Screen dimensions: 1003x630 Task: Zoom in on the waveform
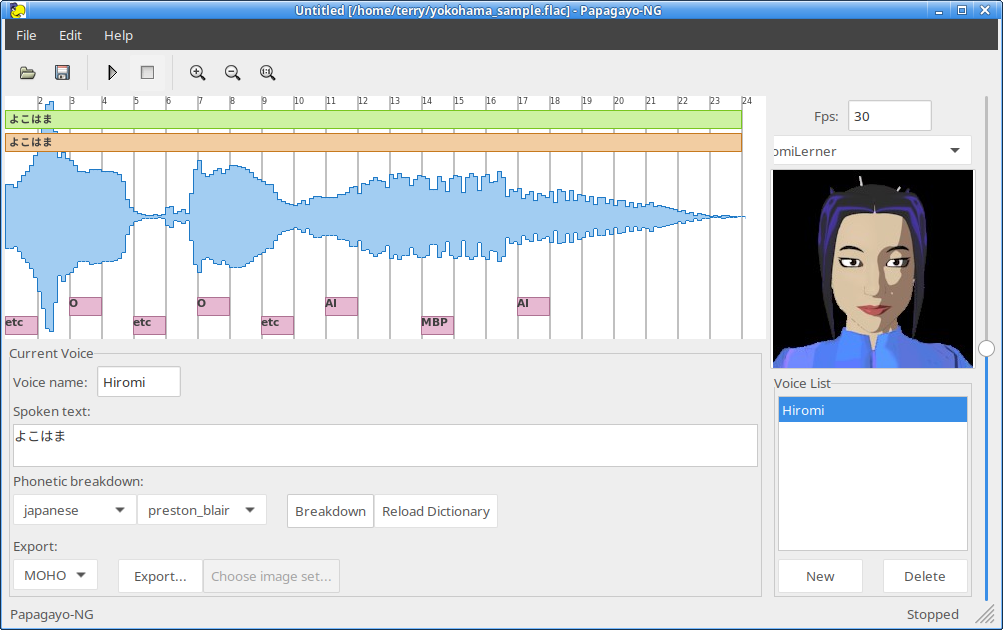coord(198,73)
